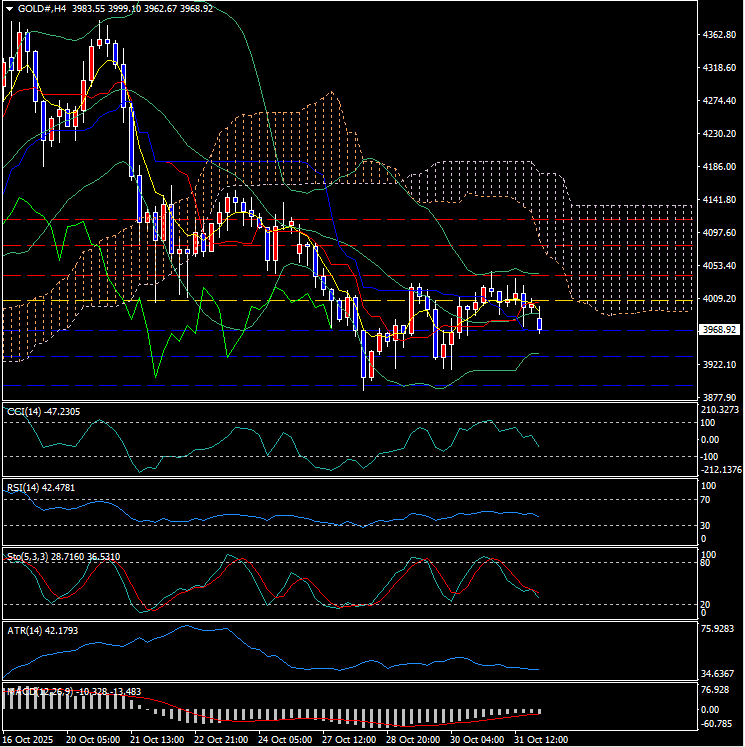The height and width of the screenshot is (747, 745).
Task: Click the 16 Oct 2025 date label
Action: pos(29,739)
